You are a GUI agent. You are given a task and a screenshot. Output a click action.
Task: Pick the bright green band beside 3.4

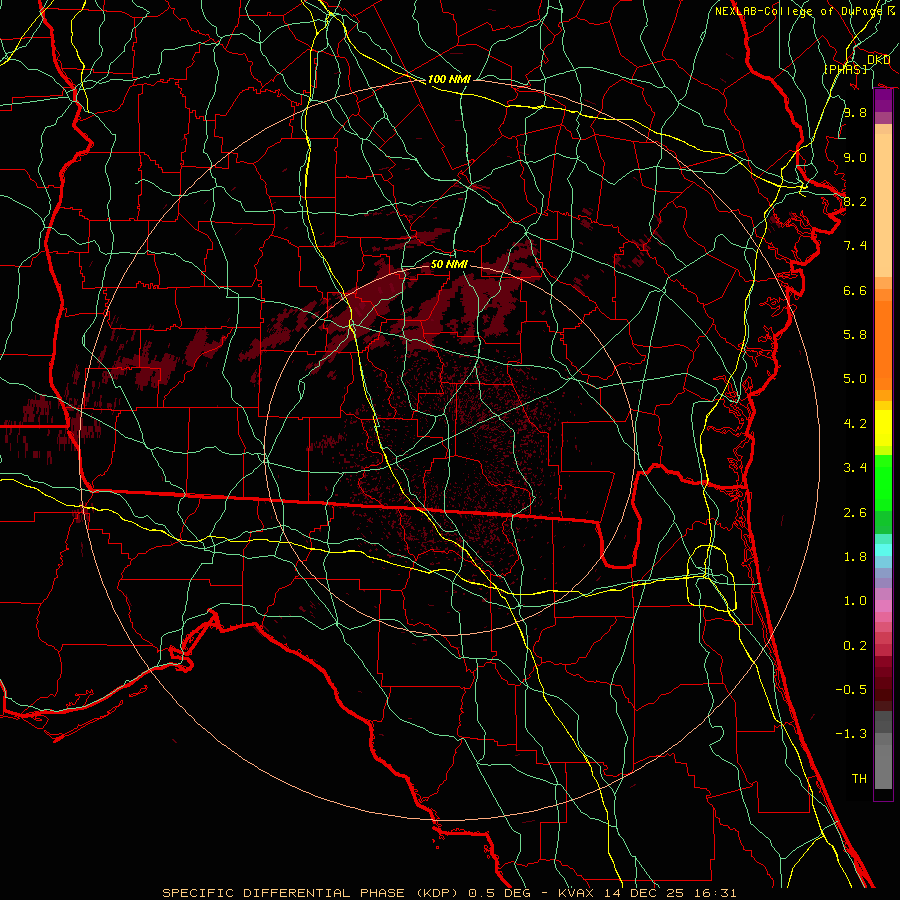[883, 483]
